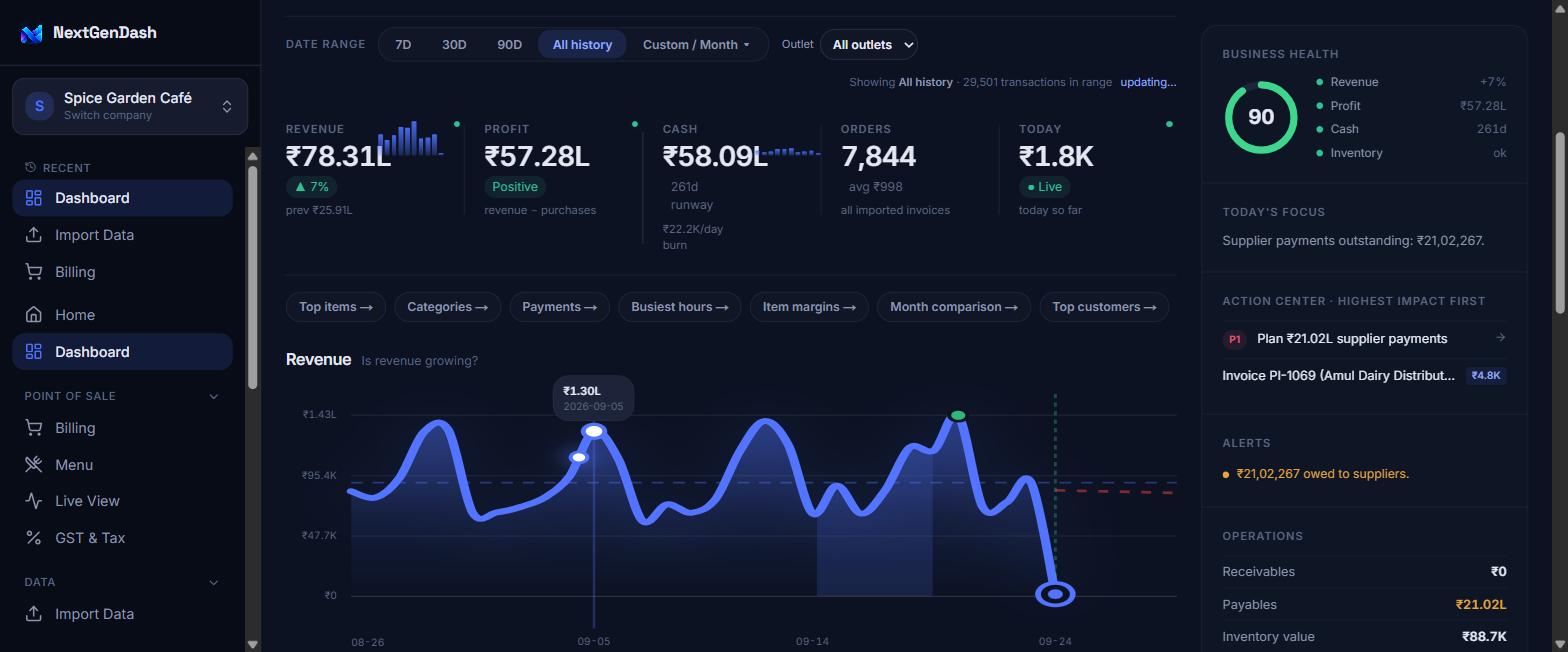Click the Cash 261d health row
Viewport: 1568px width, 652px height.
1411,129
